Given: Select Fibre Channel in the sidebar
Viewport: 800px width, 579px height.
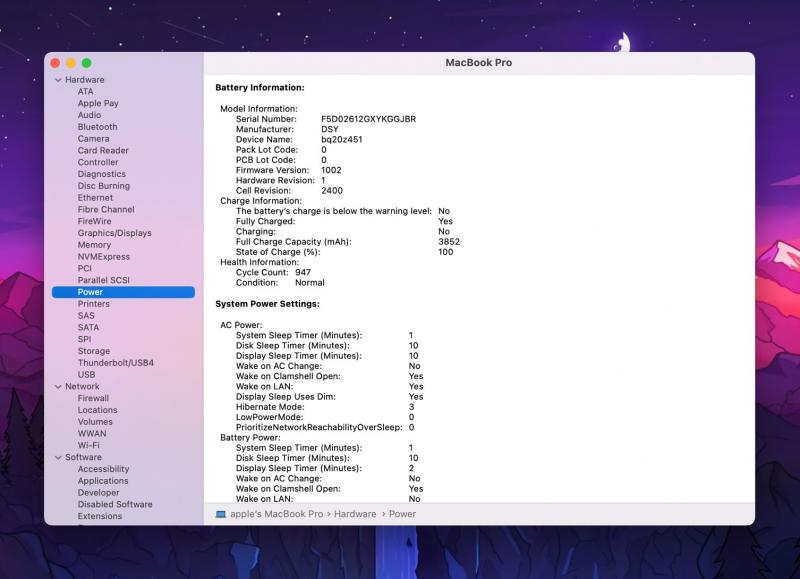Looking at the screenshot, I should [x=106, y=209].
